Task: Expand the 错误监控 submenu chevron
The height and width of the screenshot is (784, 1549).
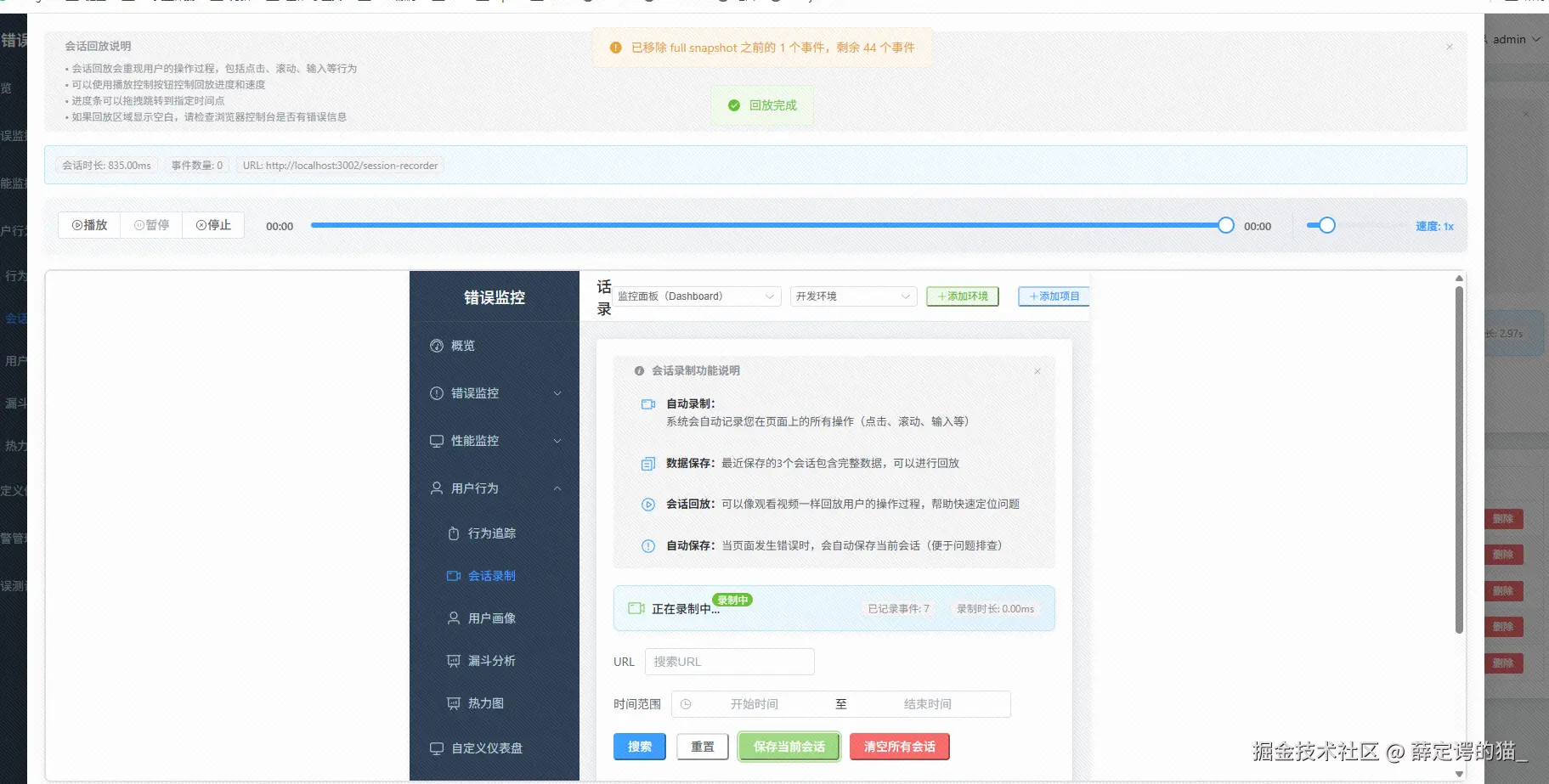Action: click(x=557, y=393)
